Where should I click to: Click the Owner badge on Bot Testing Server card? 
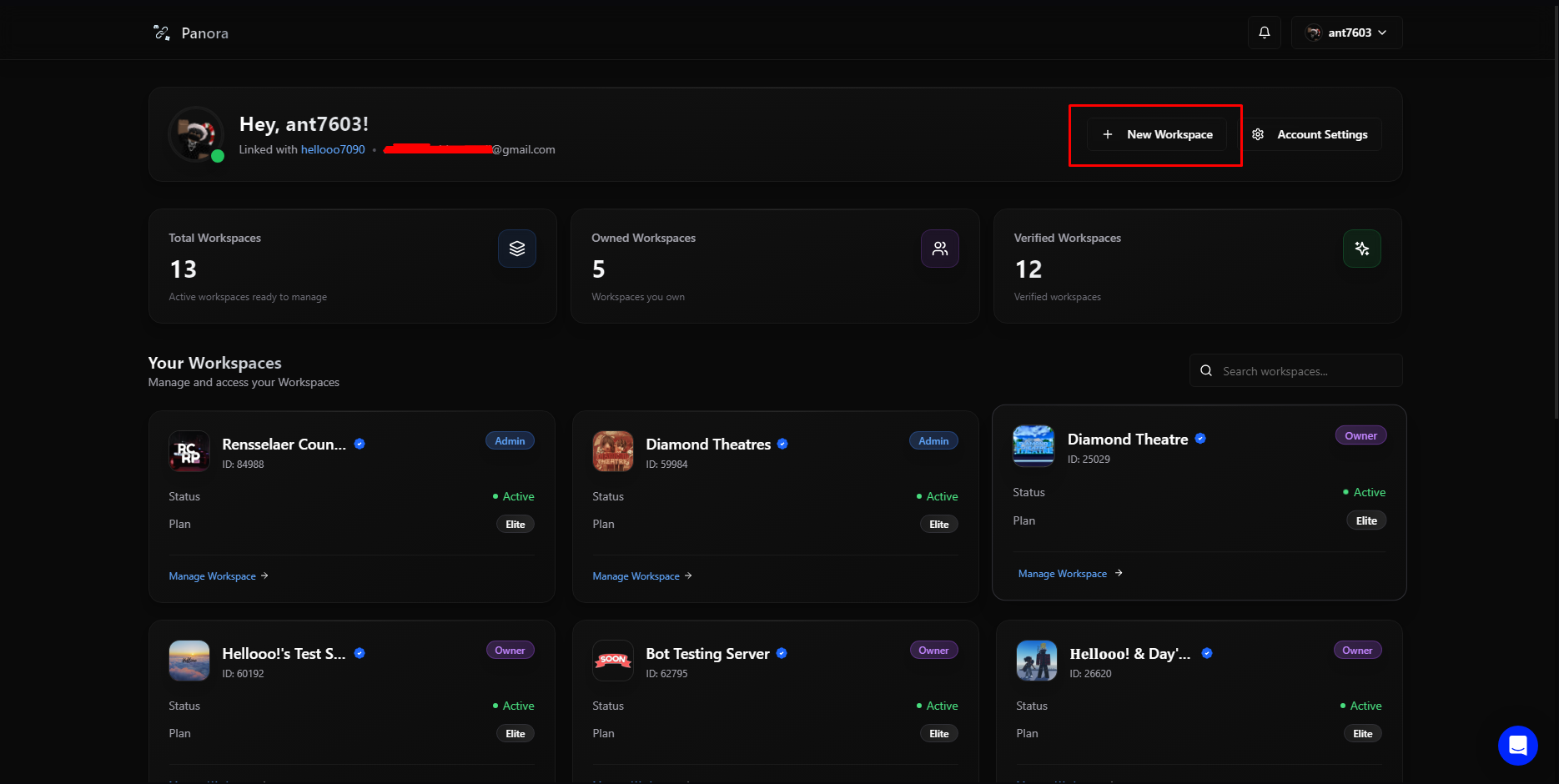[933, 651]
